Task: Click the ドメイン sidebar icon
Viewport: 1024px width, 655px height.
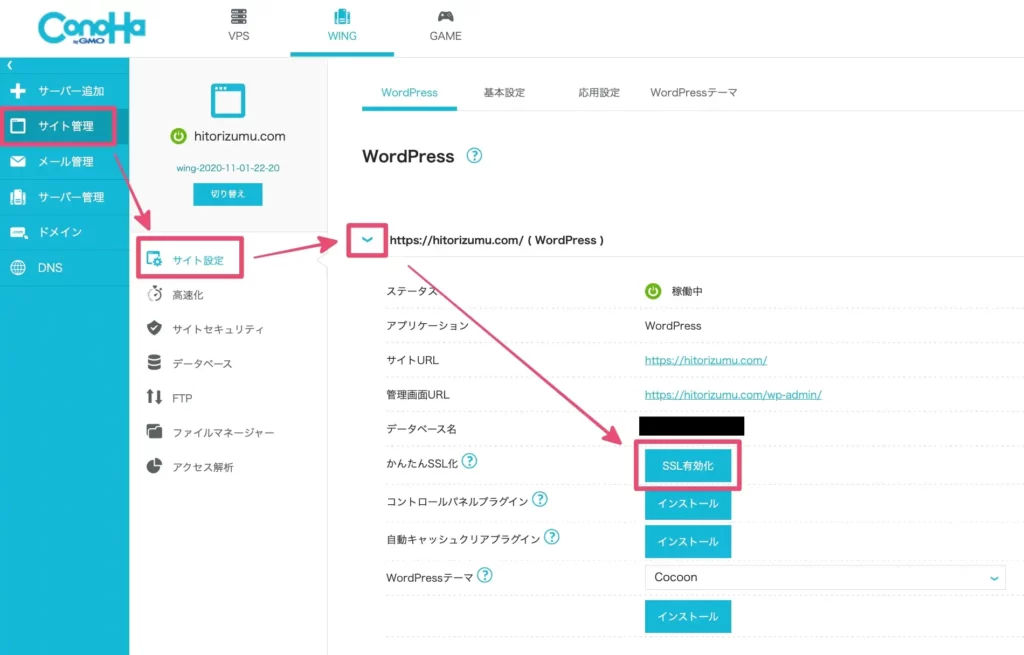Action: (18, 232)
